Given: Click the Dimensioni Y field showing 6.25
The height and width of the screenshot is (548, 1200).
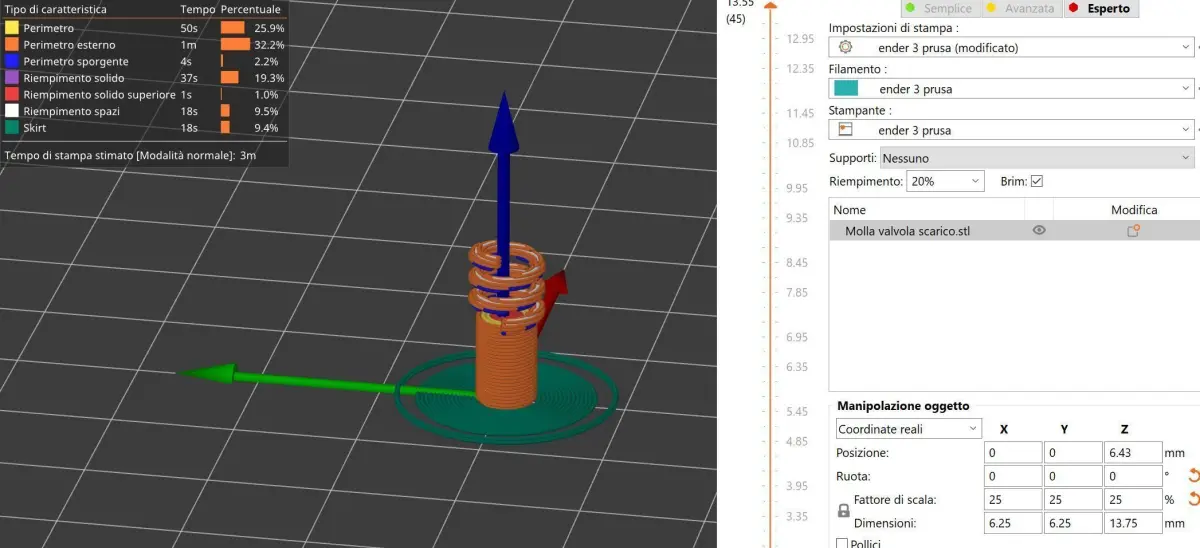Looking at the screenshot, I should (1072, 522).
